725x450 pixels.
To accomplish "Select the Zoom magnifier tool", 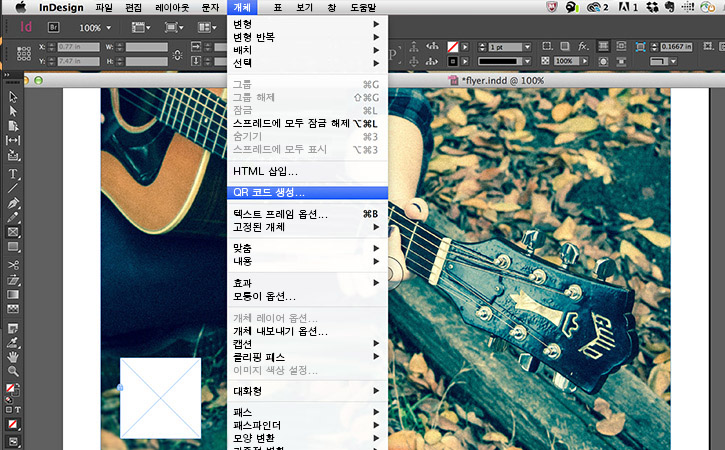I will [x=13, y=371].
